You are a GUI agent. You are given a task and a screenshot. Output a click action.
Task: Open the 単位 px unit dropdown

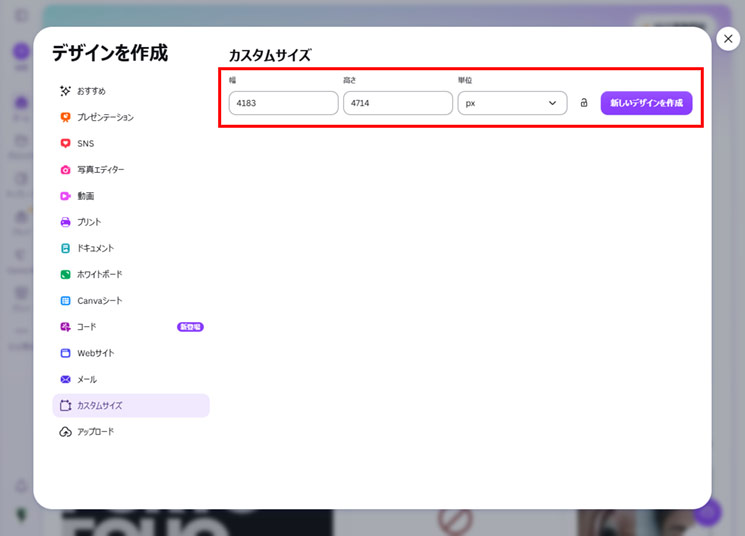512,103
